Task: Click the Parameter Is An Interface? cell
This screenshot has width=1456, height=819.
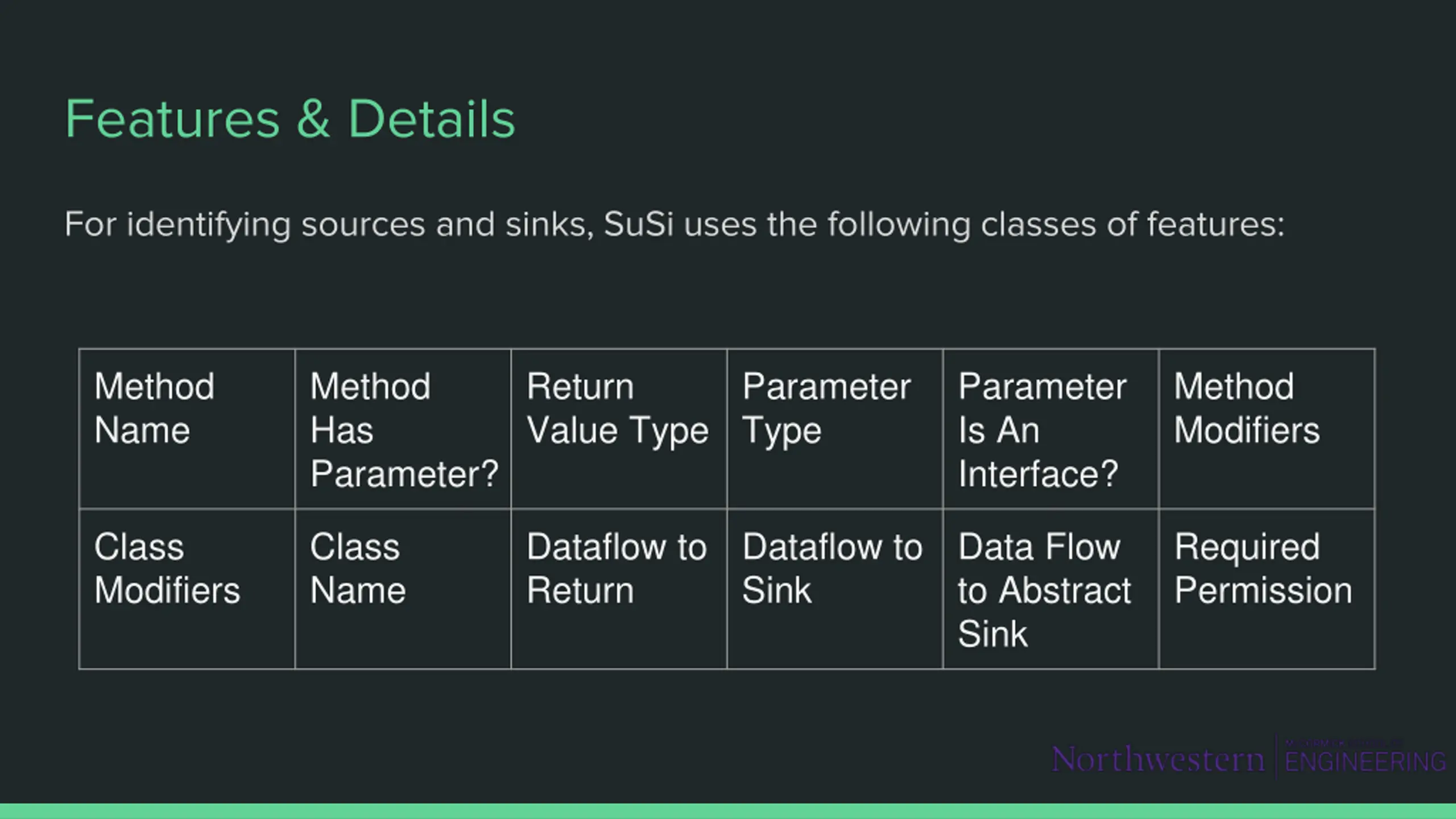Action: [1051, 429]
